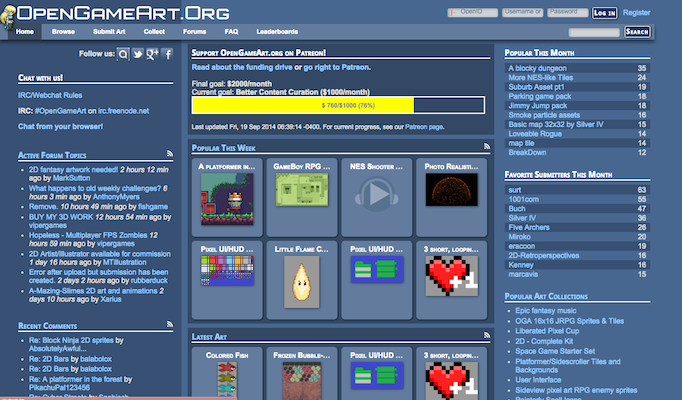Open submitter 'surt' profile
Image resolution: width=682 pixels, height=400 pixels.
point(515,190)
